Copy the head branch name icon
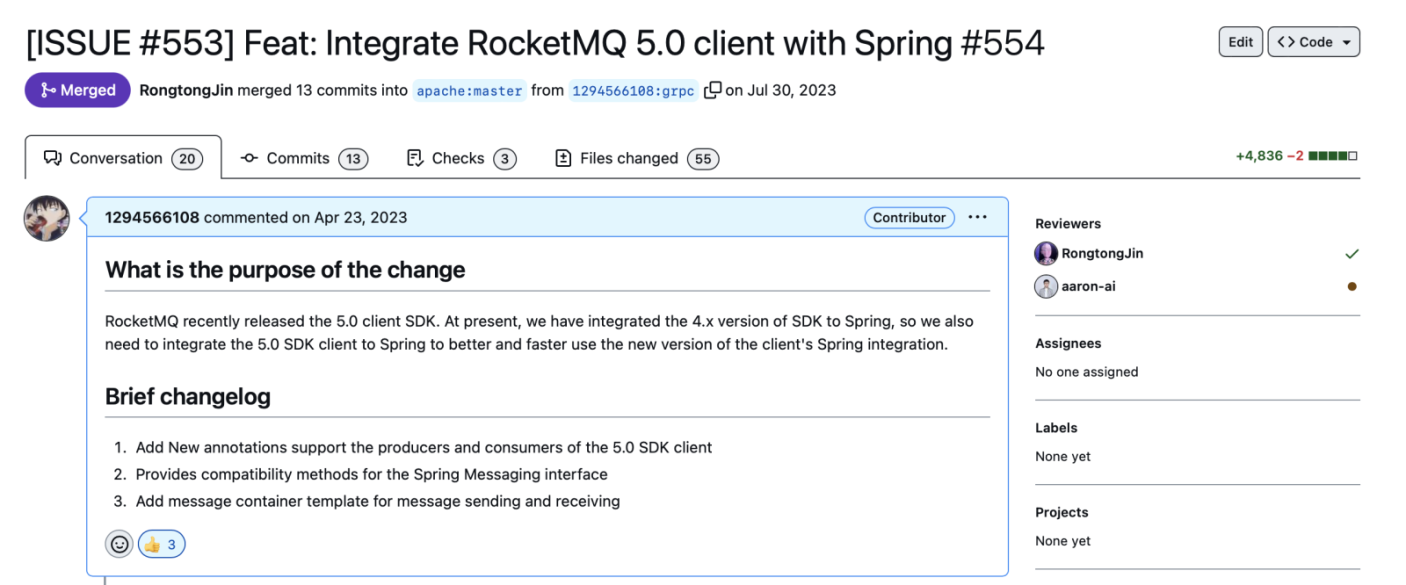The width and height of the screenshot is (1406, 585). 712,90
